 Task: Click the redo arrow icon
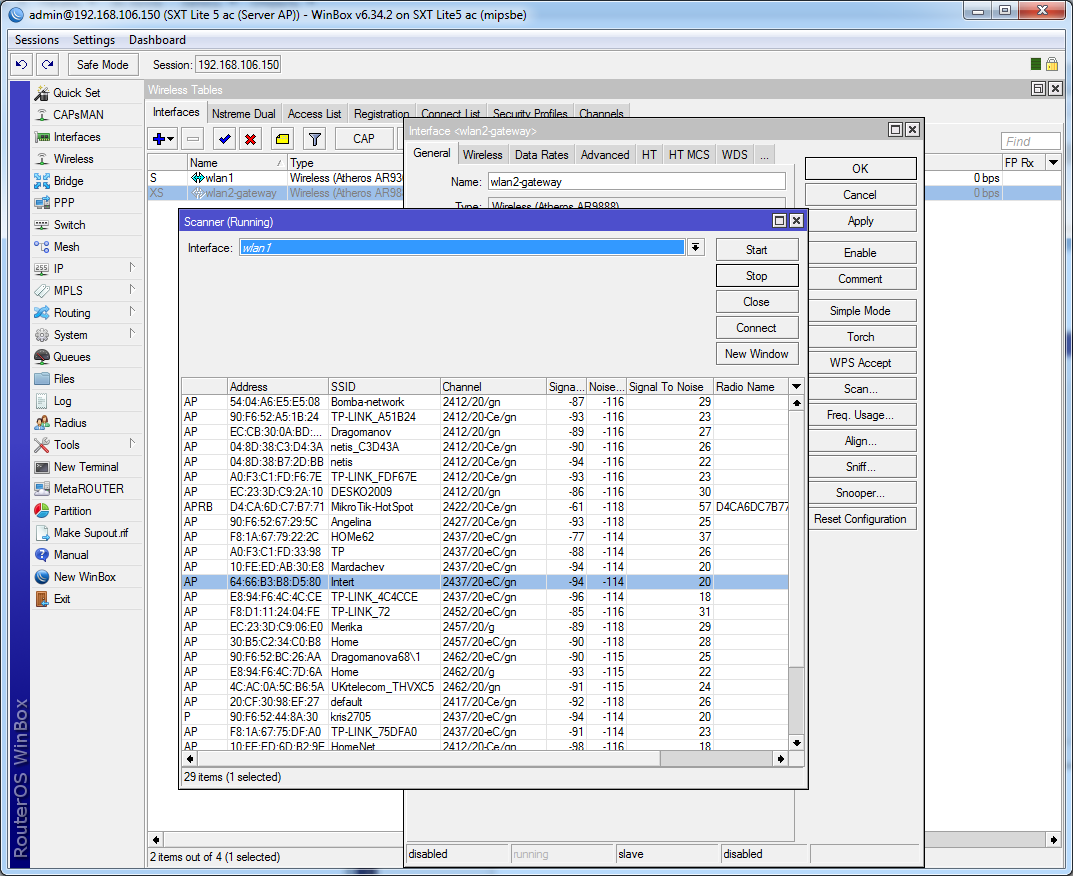[x=47, y=64]
